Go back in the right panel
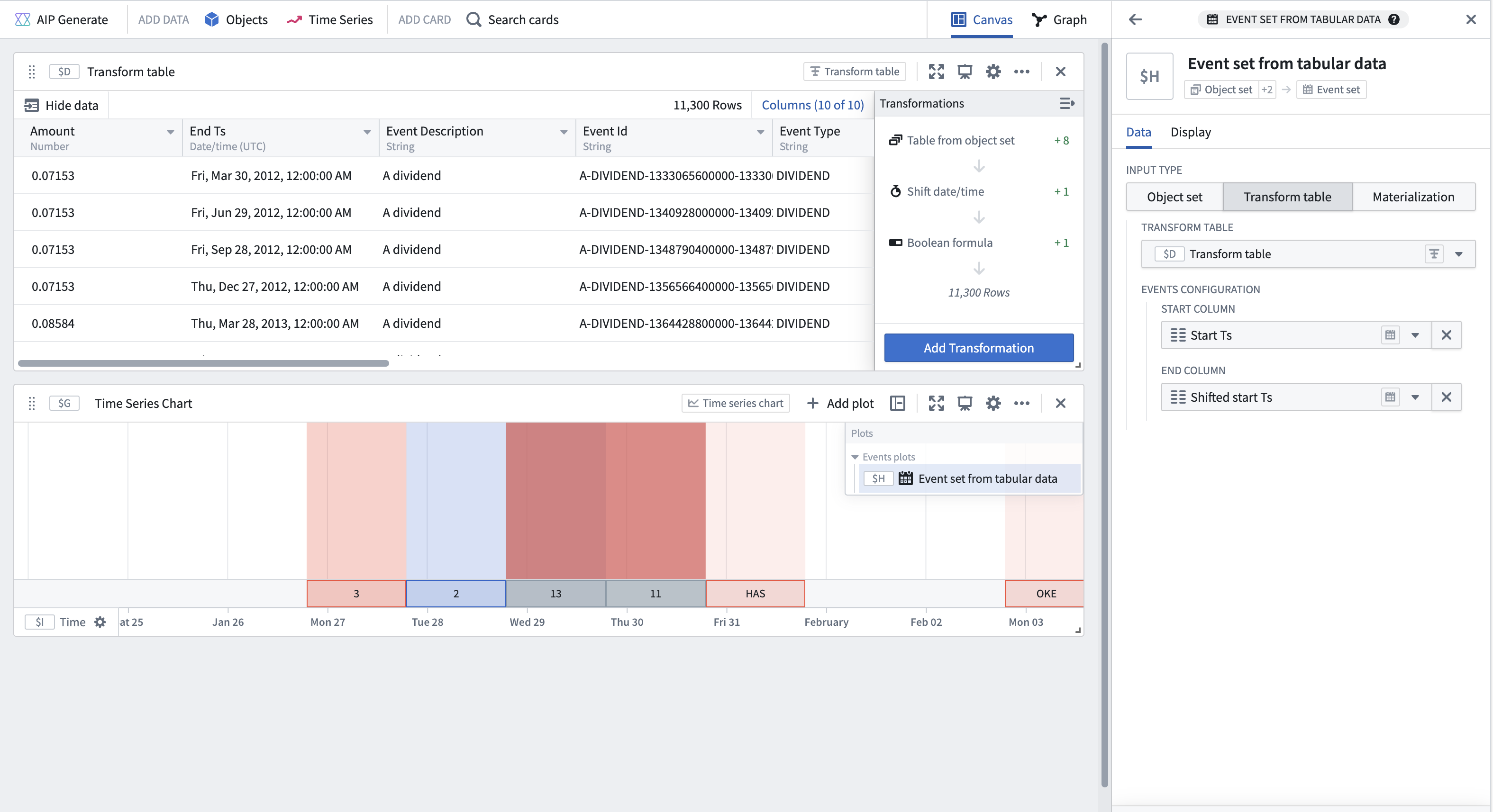The image size is (1493, 812). pyautogui.click(x=1136, y=20)
